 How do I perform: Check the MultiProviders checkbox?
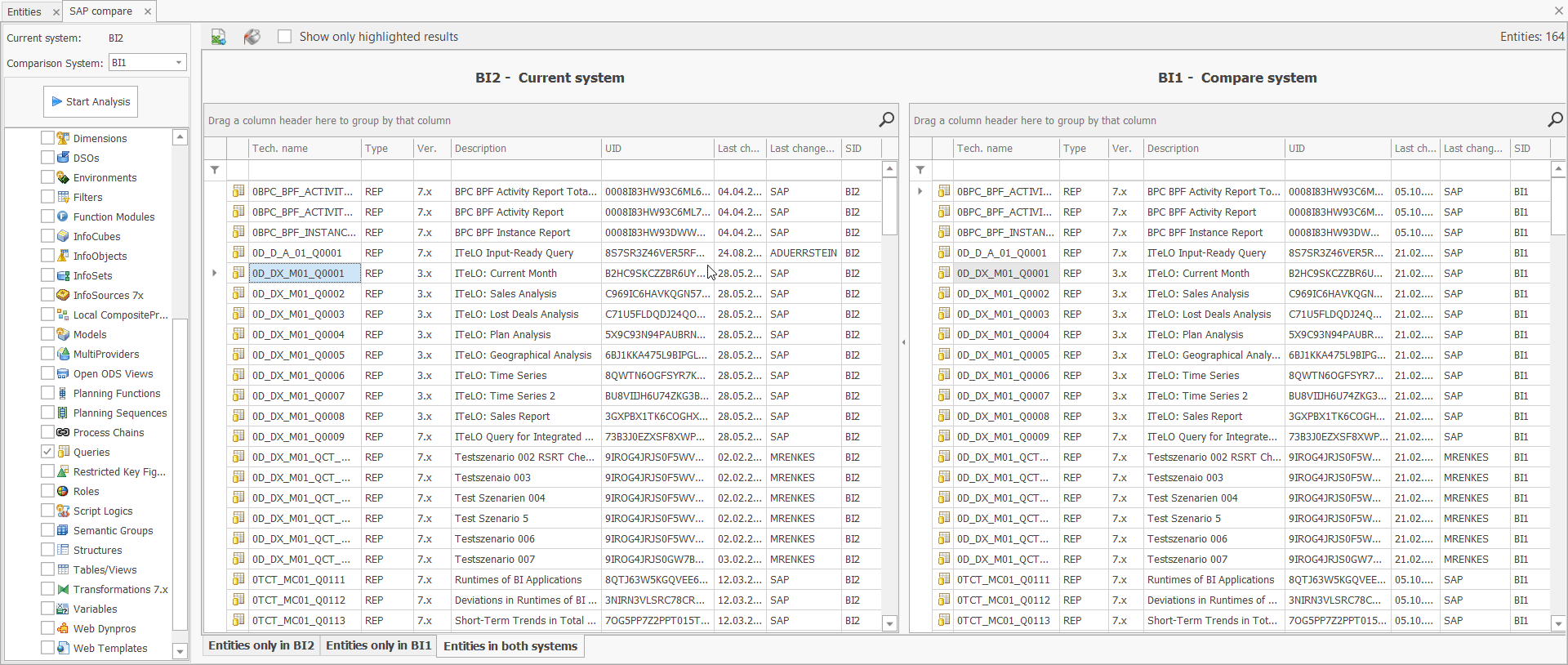click(x=47, y=354)
